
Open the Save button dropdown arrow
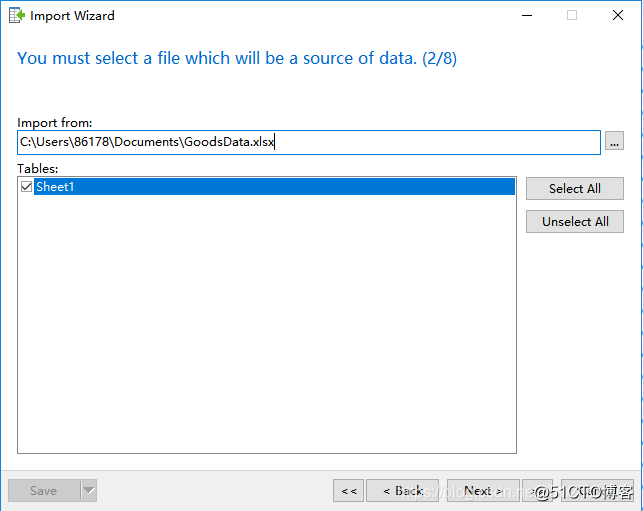pos(89,490)
